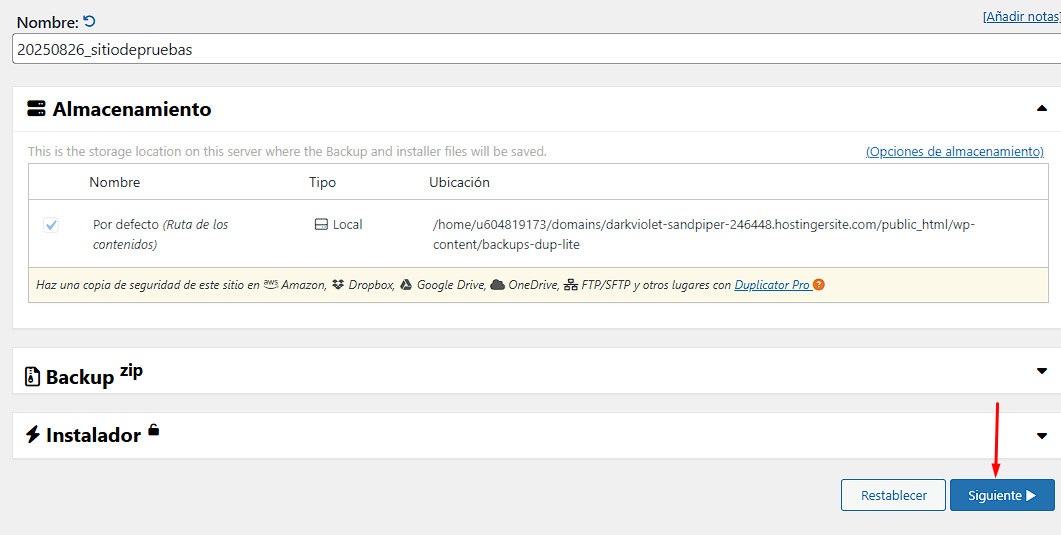Image resolution: width=1061 pixels, height=535 pixels.
Task: Click the FTP/SFTP network icon
Action: [x=570, y=285]
